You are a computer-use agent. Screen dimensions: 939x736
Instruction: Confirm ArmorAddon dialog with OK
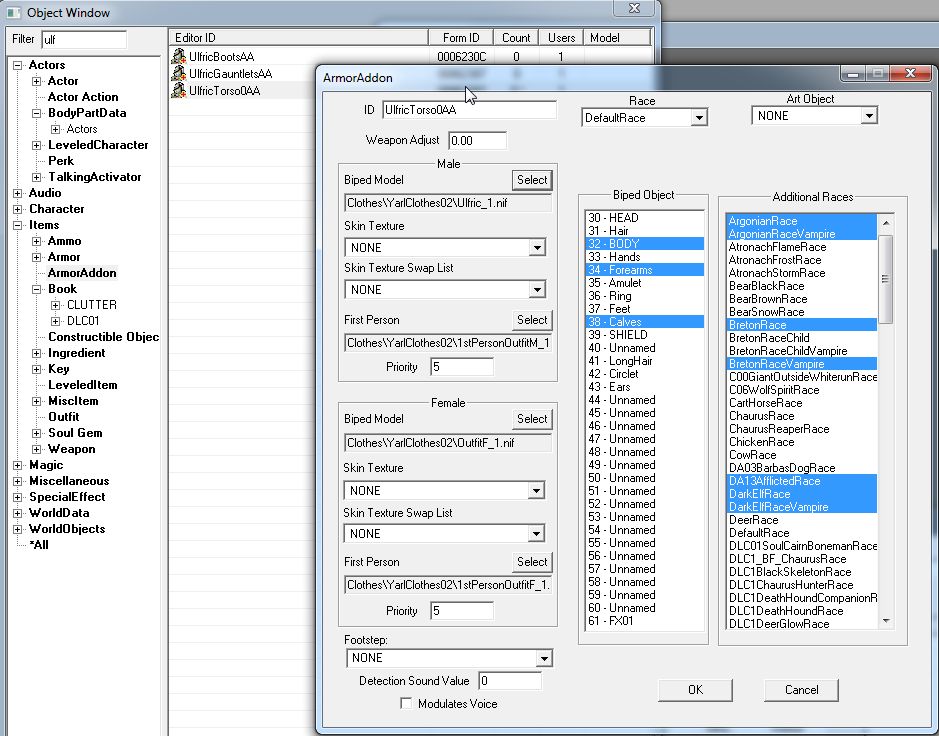pyautogui.click(x=695, y=689)
